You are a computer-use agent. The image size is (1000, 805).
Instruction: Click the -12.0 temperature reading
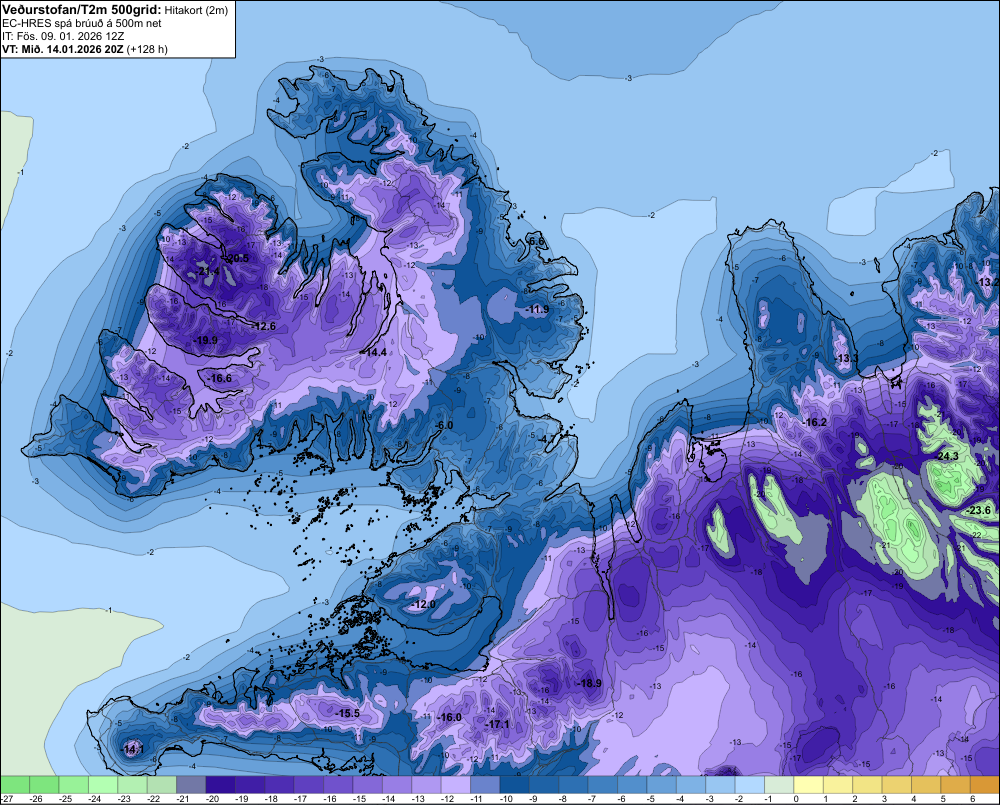[424, 604]
